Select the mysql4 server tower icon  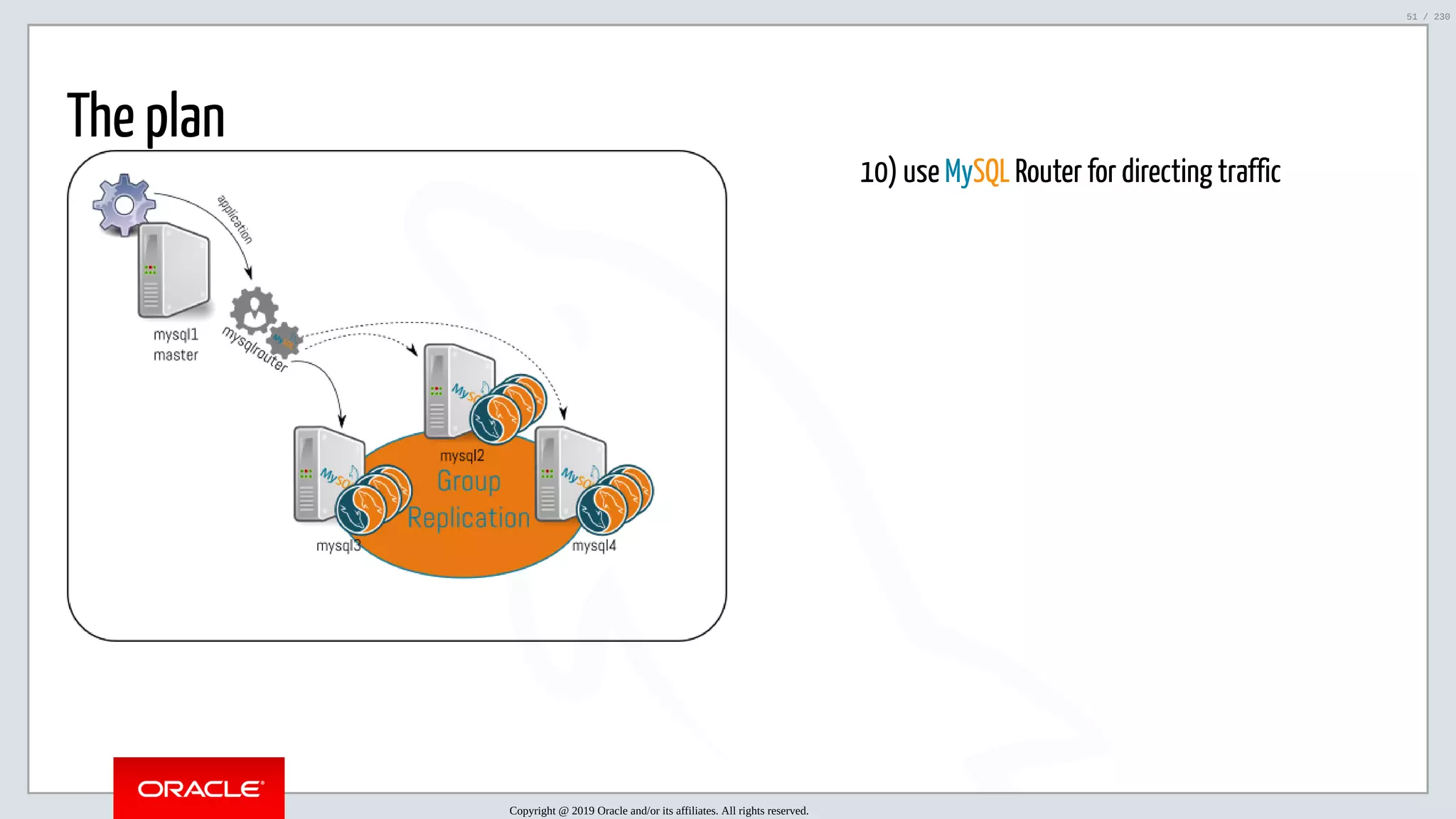coord(569,473)
